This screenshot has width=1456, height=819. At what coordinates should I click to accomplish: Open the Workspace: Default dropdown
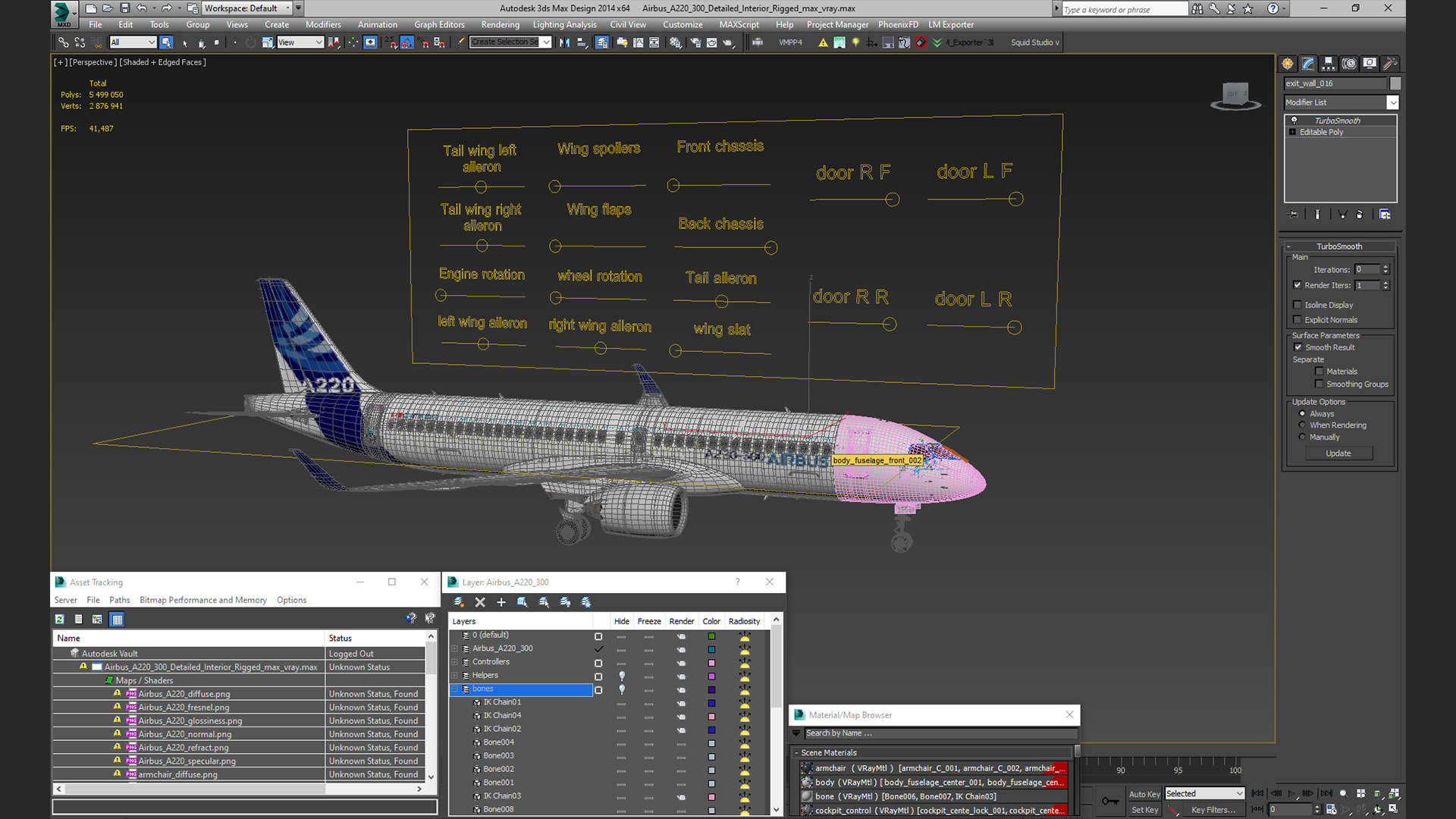point(247,8)
